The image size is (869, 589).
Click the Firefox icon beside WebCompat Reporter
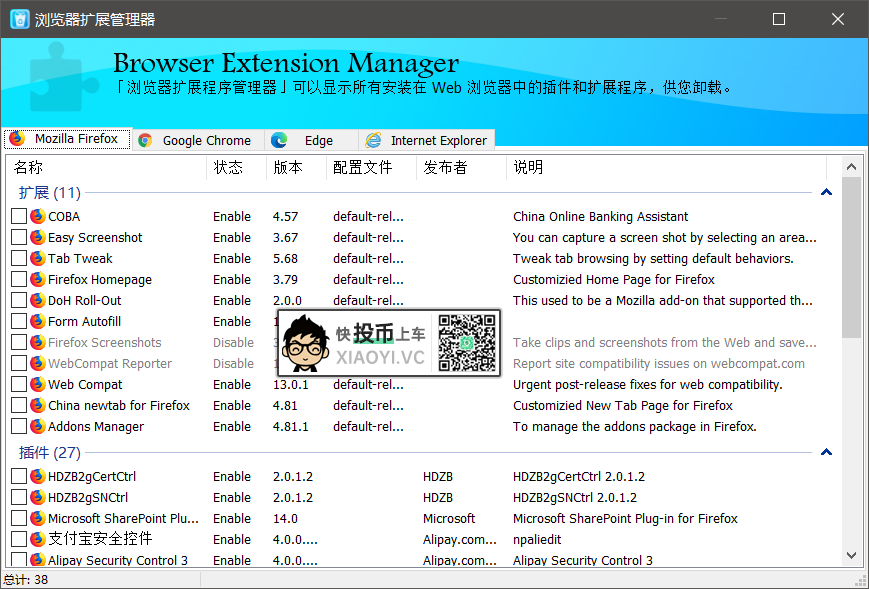pos(38,363)
